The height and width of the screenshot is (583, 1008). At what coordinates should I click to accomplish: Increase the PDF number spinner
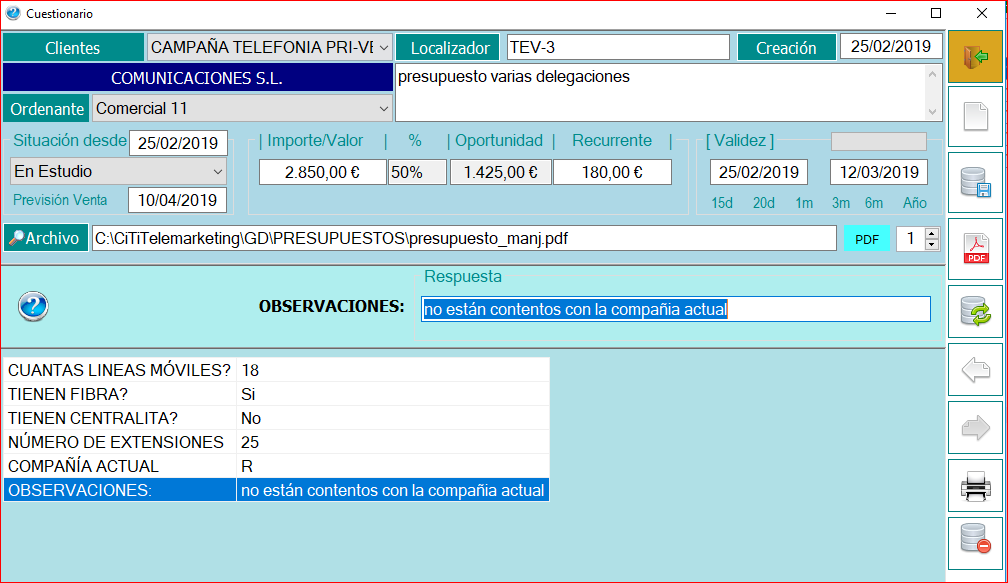[x=932, y=233]
